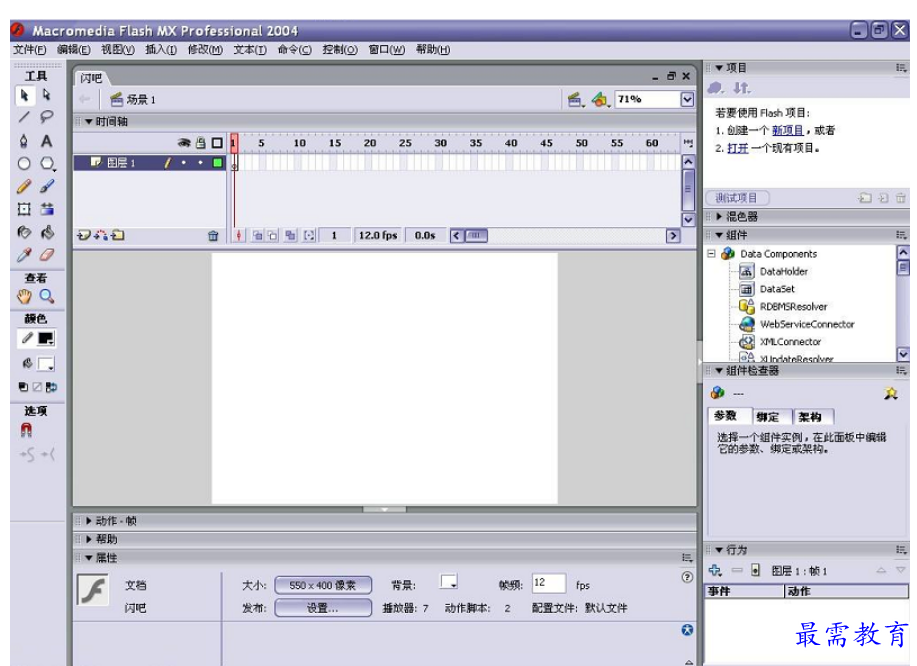The width and height of the screenshot is (917, 666).
Task: Select the Eyedropper tool
Action: point(25,255)
